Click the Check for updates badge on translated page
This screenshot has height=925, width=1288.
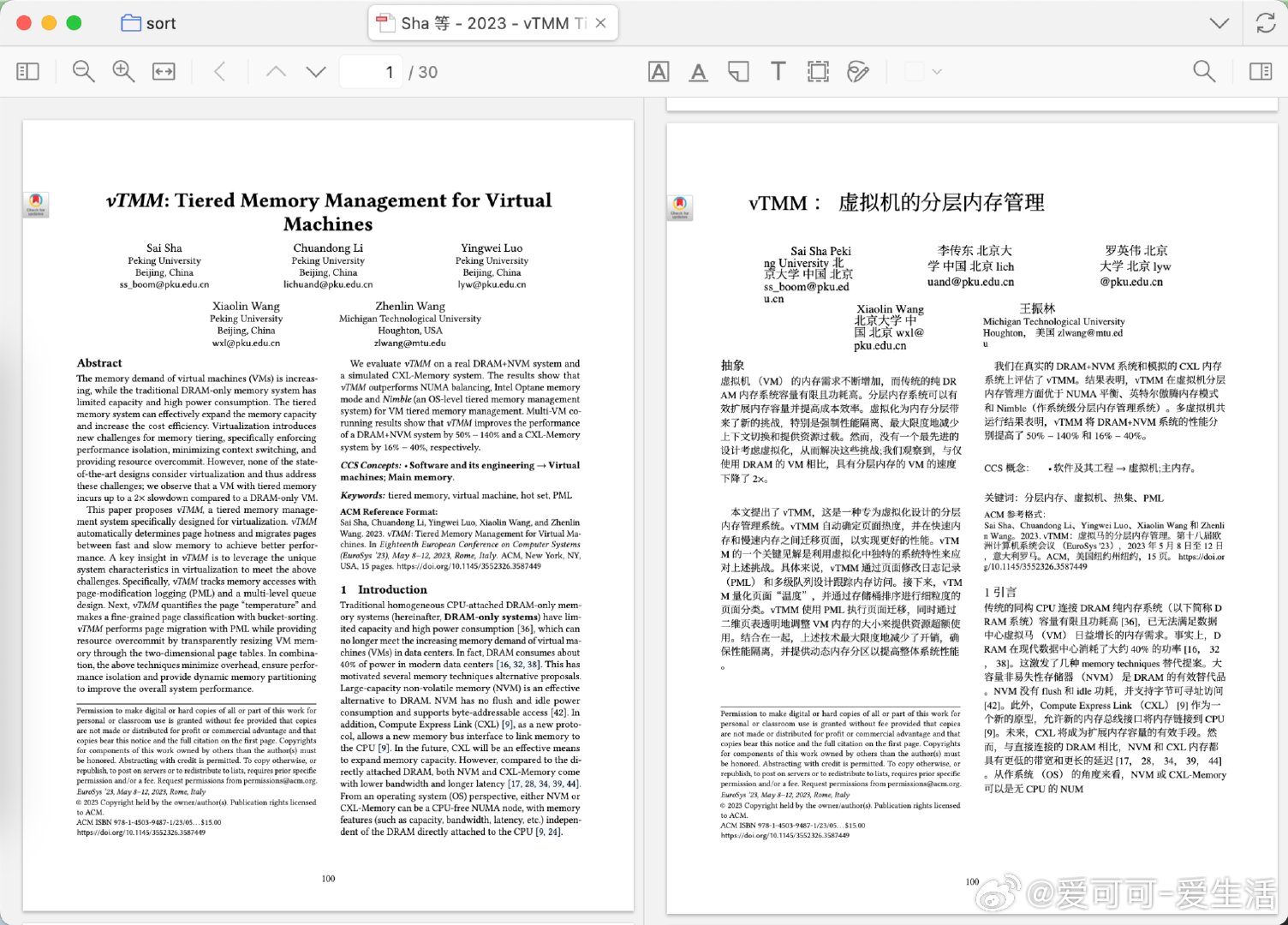pos(680,208)
